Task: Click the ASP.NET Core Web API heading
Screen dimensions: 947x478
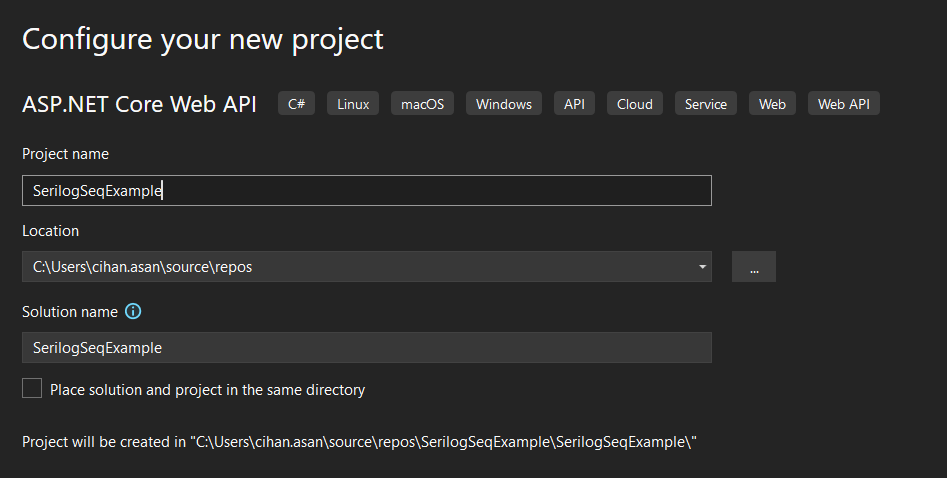Action: point(139,104)
